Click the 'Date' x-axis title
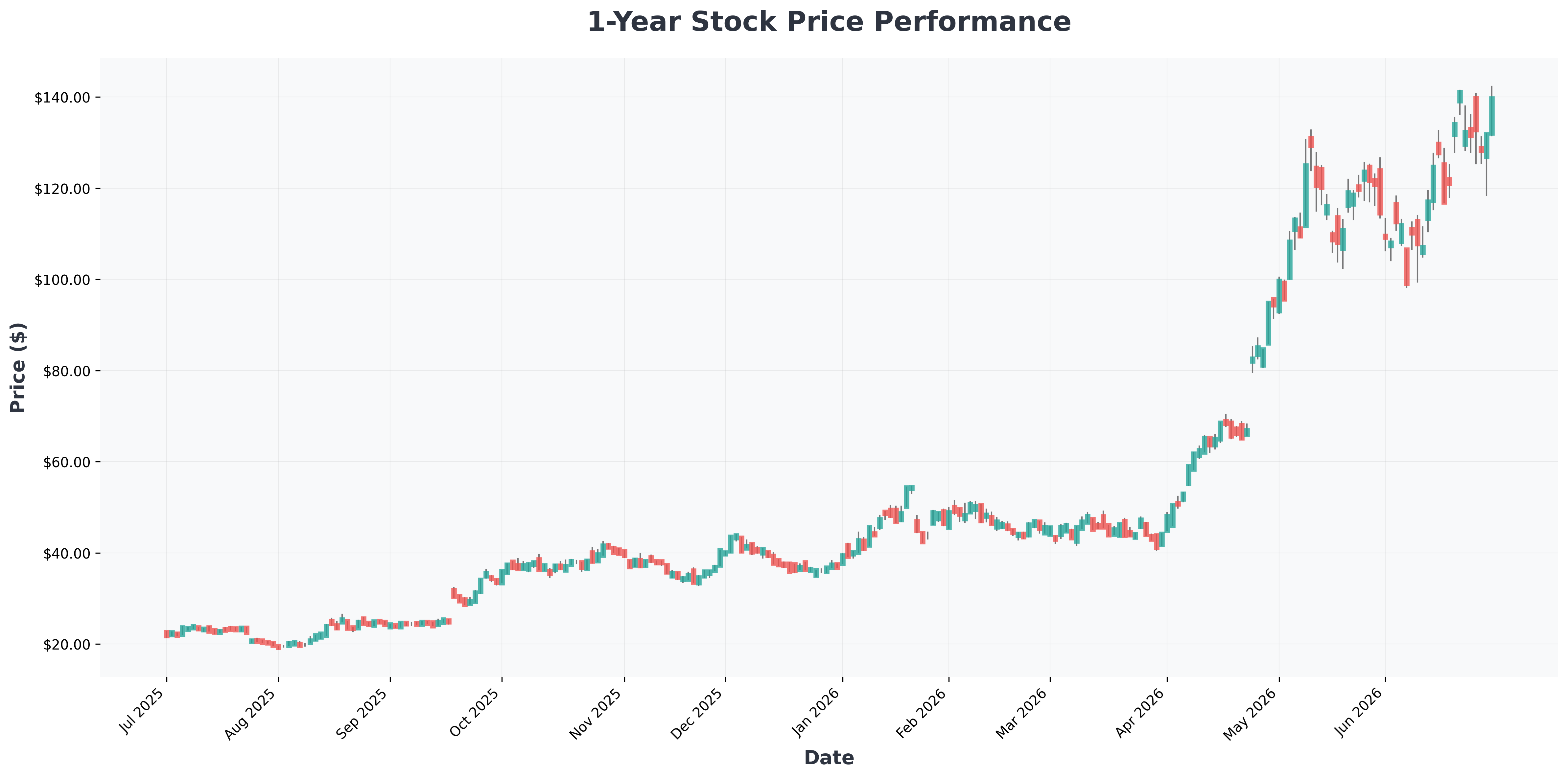1568x778 pixels. (x=829, y=758)
